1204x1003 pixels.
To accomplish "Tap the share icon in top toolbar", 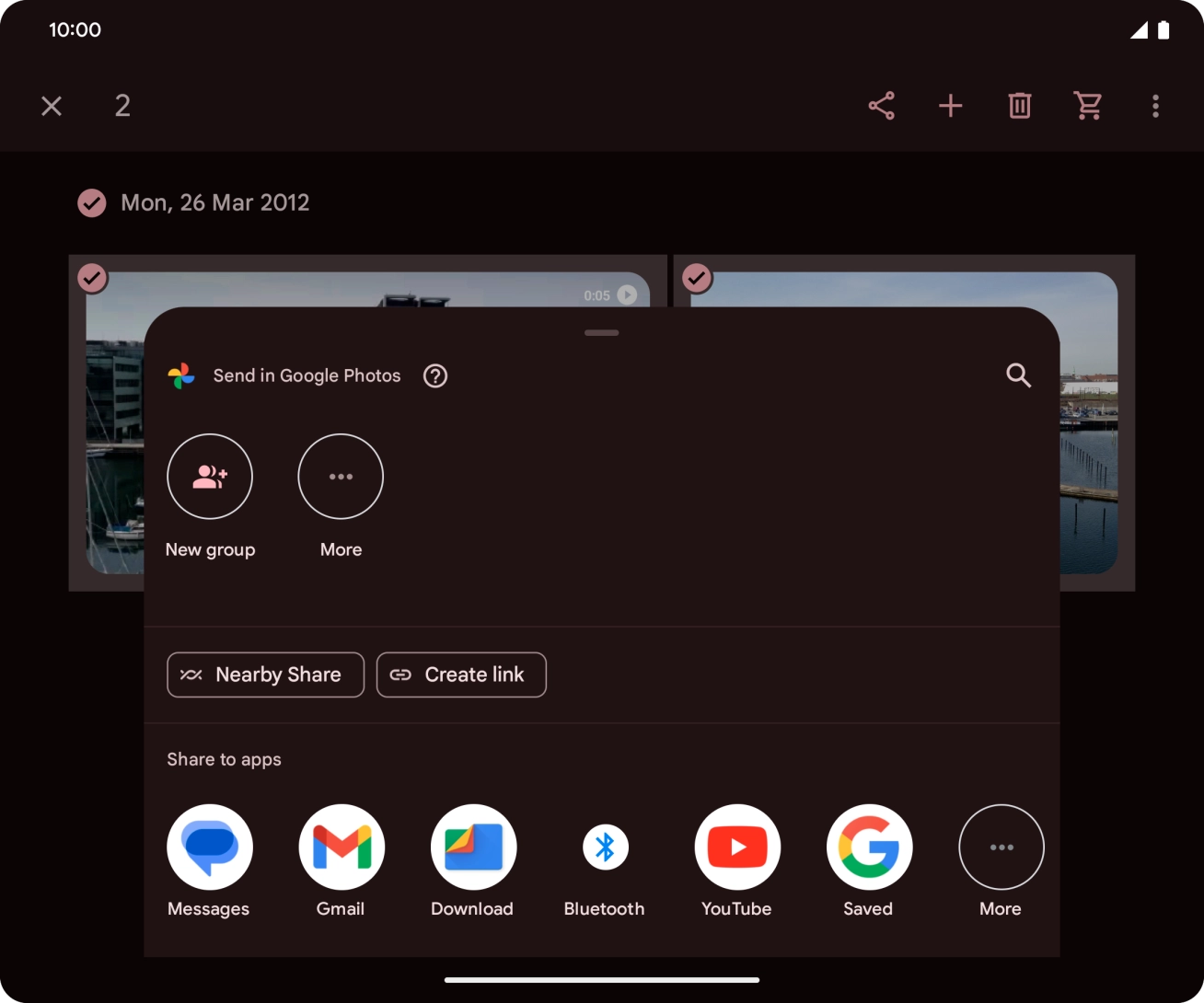I will 881,106.
